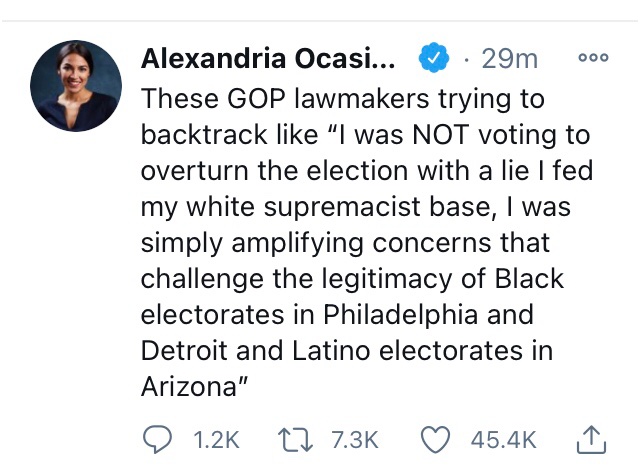View the 45.4K likes count
The width and height of the screenshot is (640, 469).
503,440
